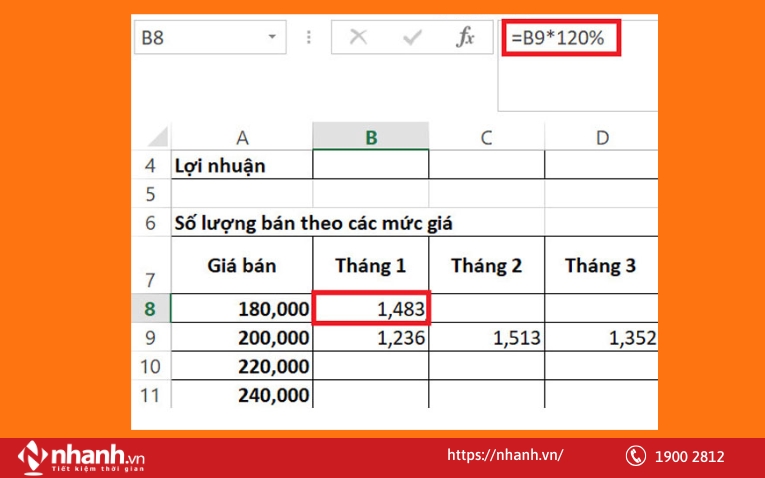Select column B header

[x=371, y=137]
